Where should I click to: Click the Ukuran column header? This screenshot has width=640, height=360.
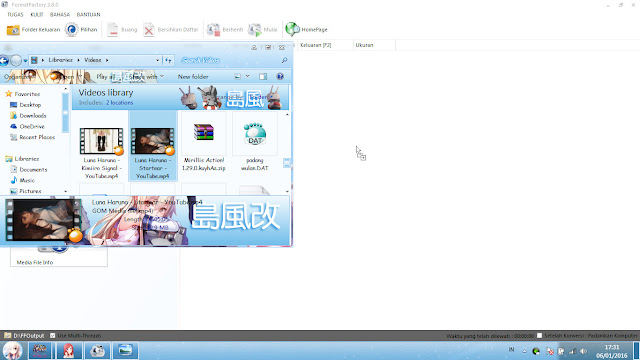click(374, 45)
